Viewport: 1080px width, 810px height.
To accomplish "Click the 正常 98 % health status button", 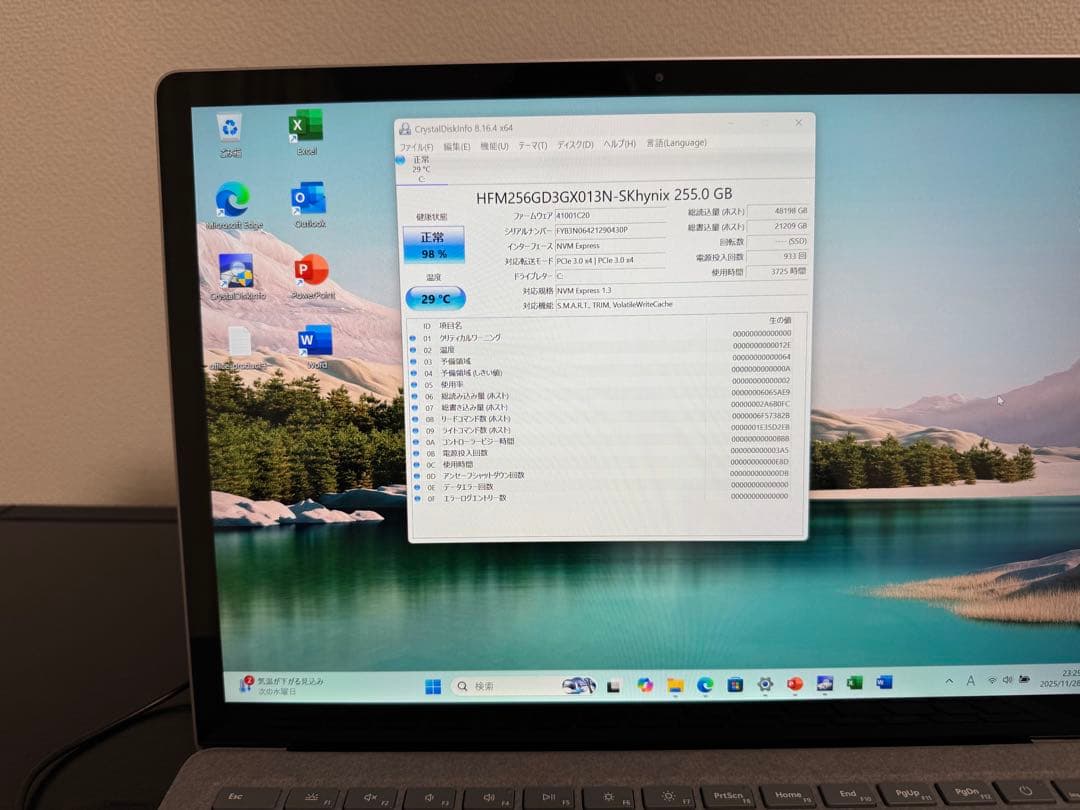I will [433, 245].
